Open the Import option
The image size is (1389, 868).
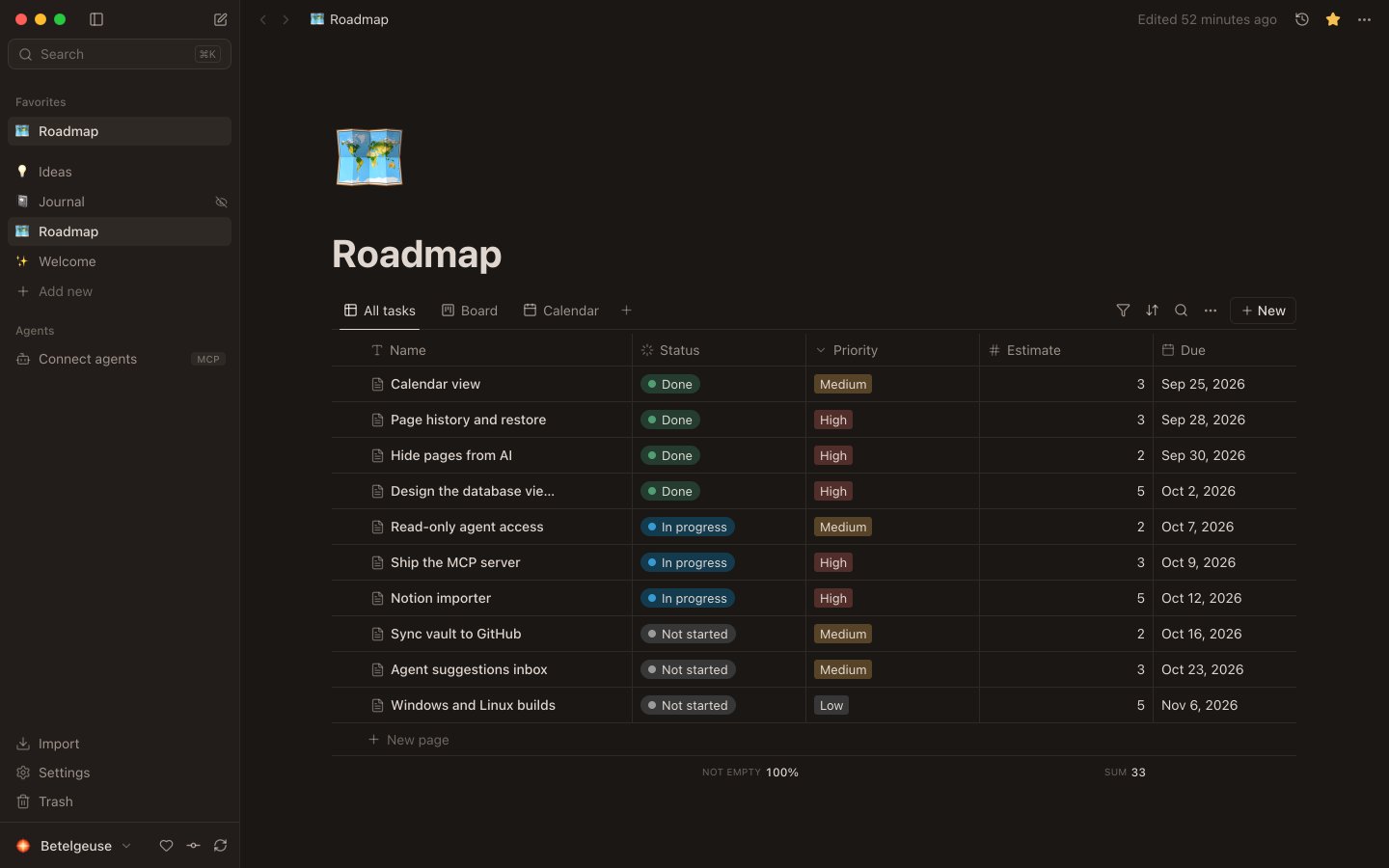point(120,744)
